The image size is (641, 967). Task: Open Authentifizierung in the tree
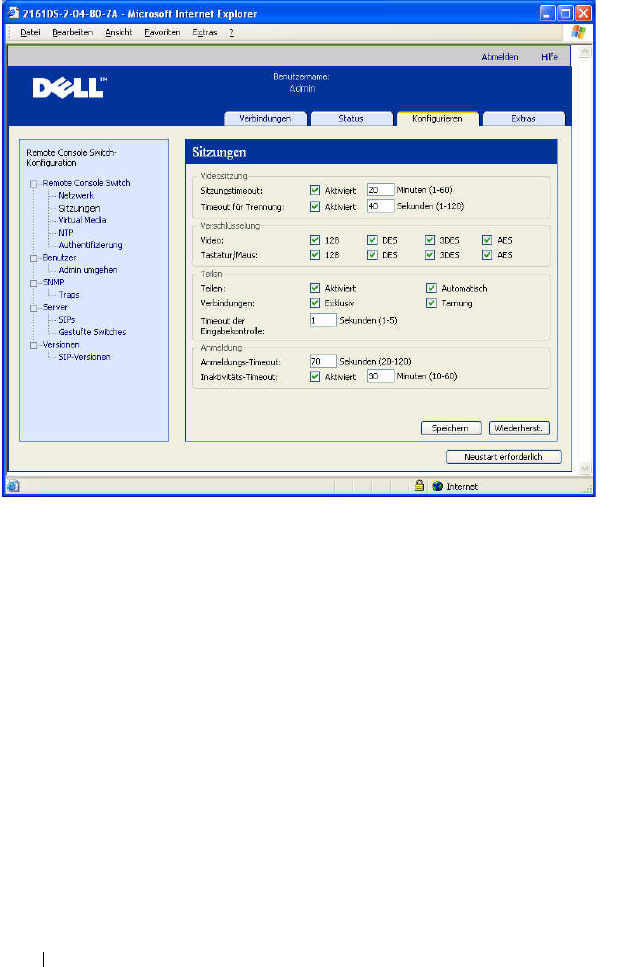90,245
